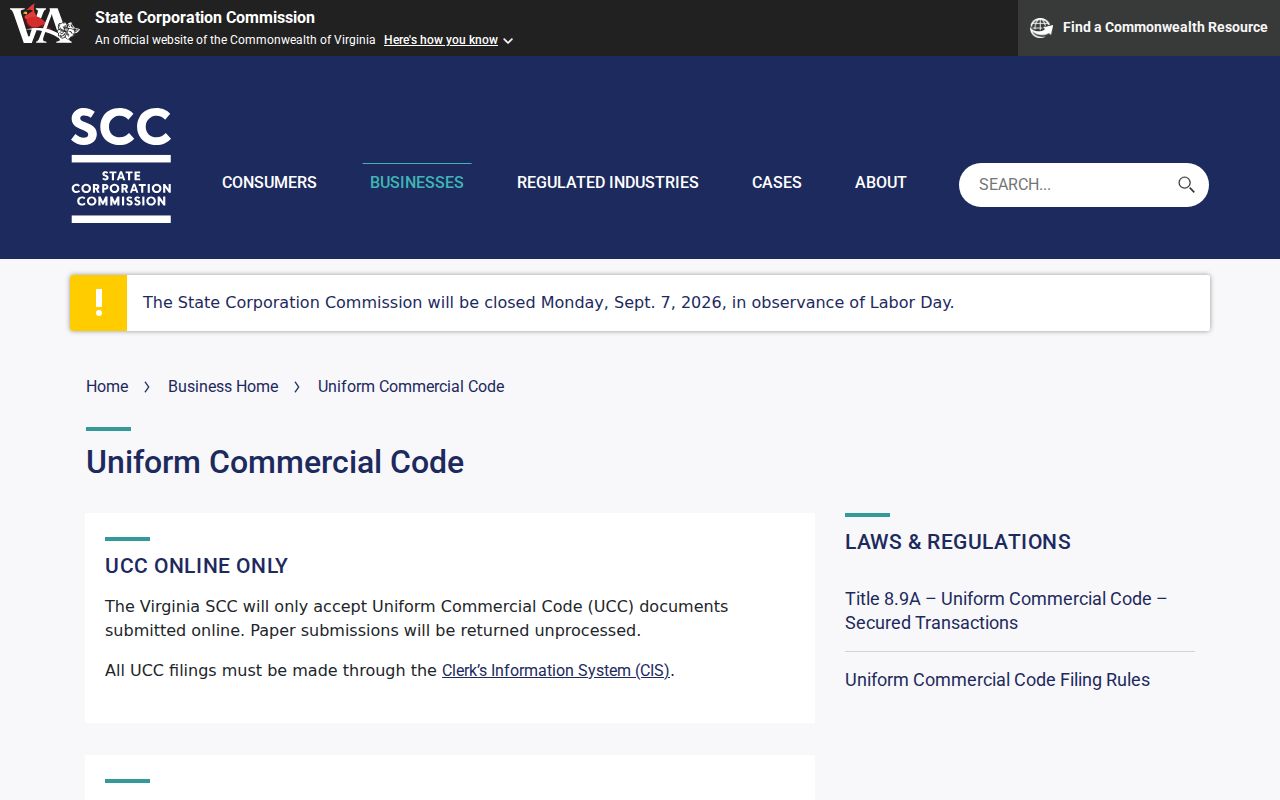Open Clerk's Information System (CIS) link

(x=556, y=670)
